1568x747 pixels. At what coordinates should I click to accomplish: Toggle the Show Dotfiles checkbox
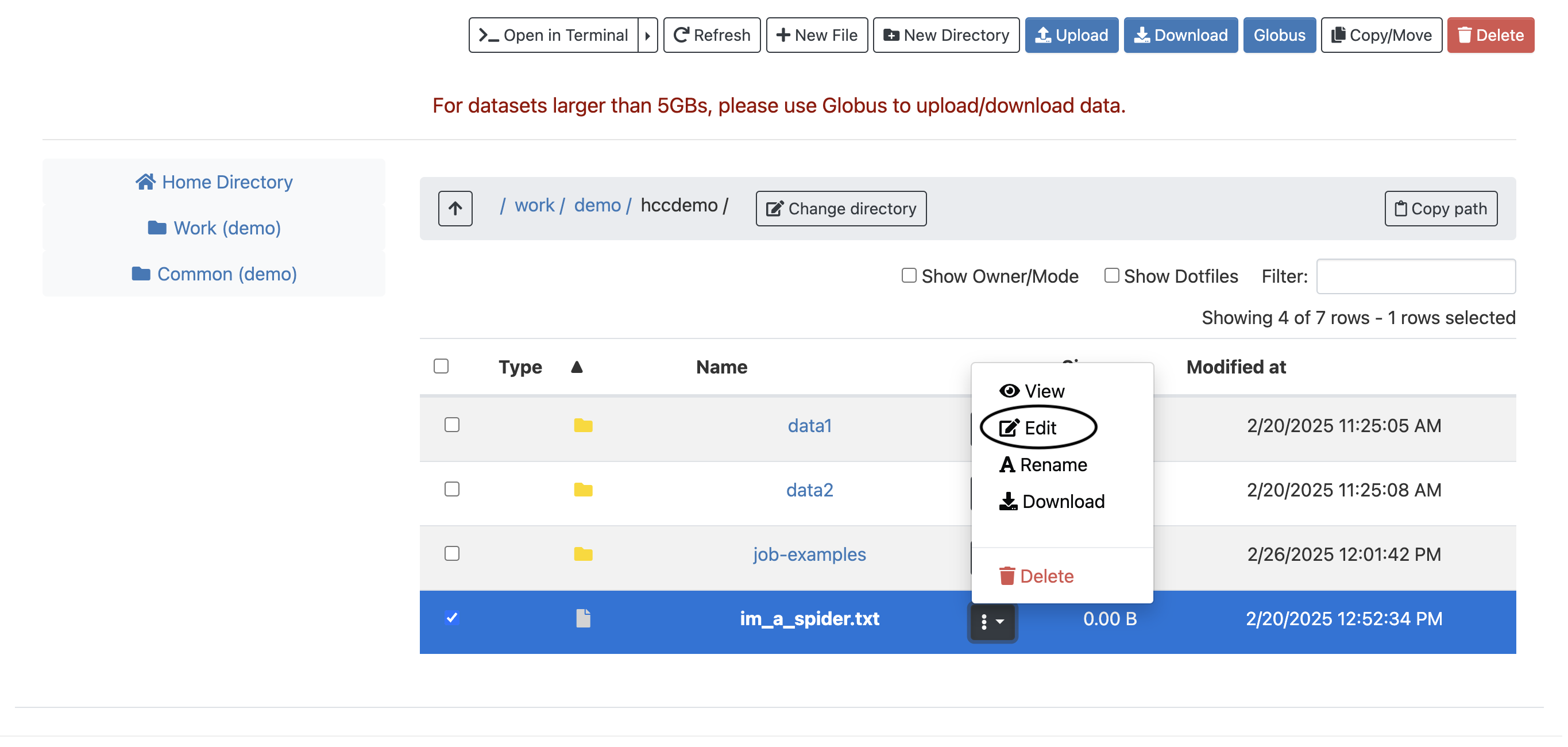(1111, 276)
